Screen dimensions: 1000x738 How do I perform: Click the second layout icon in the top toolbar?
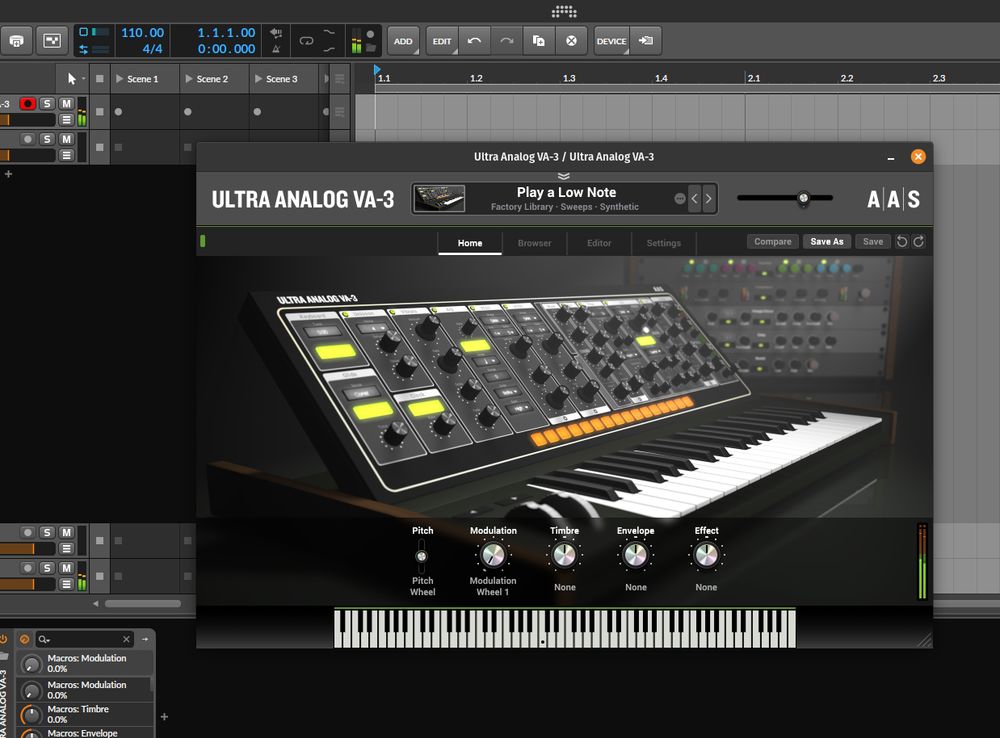coord(52,41)
